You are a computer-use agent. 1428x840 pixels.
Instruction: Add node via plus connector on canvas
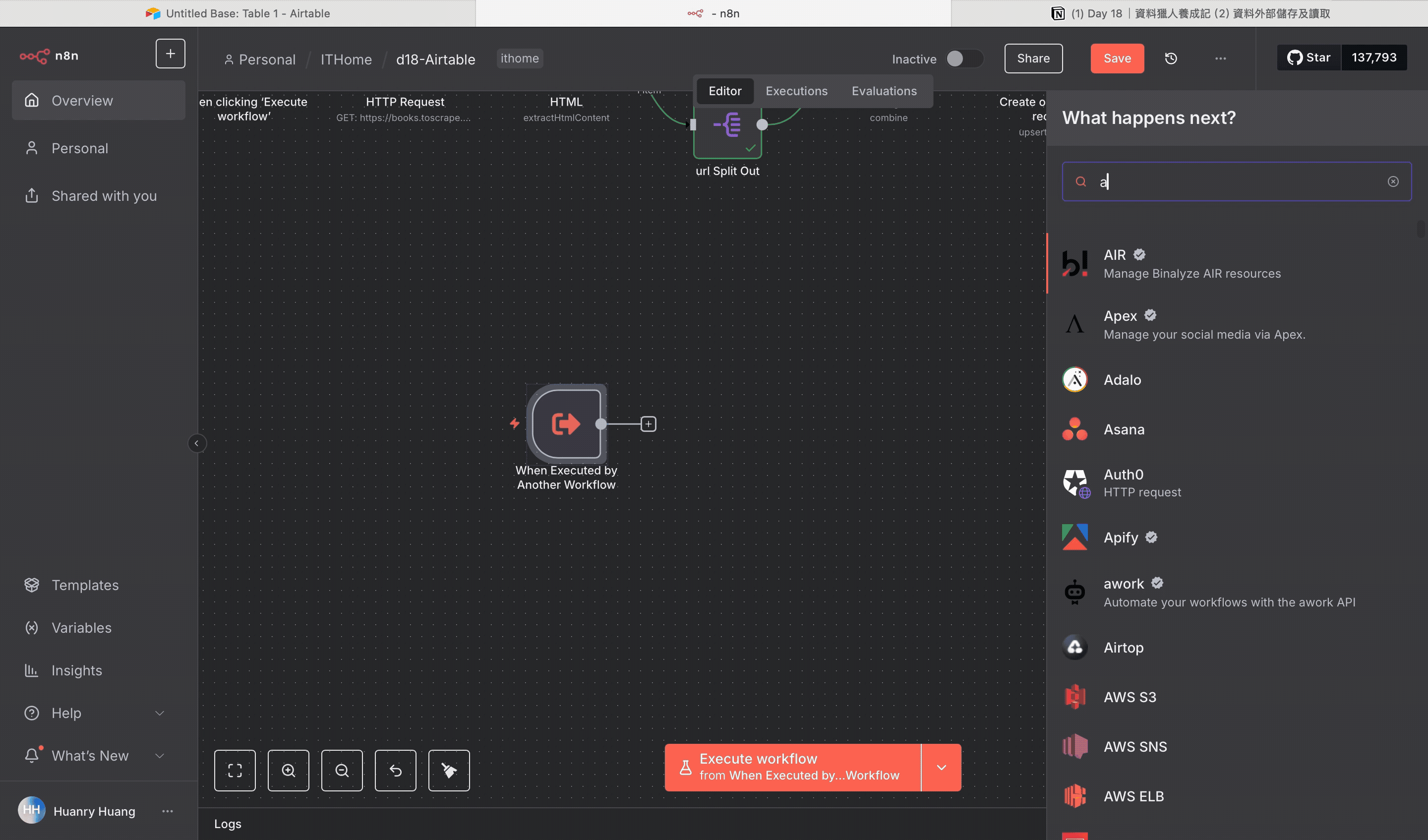648,424
